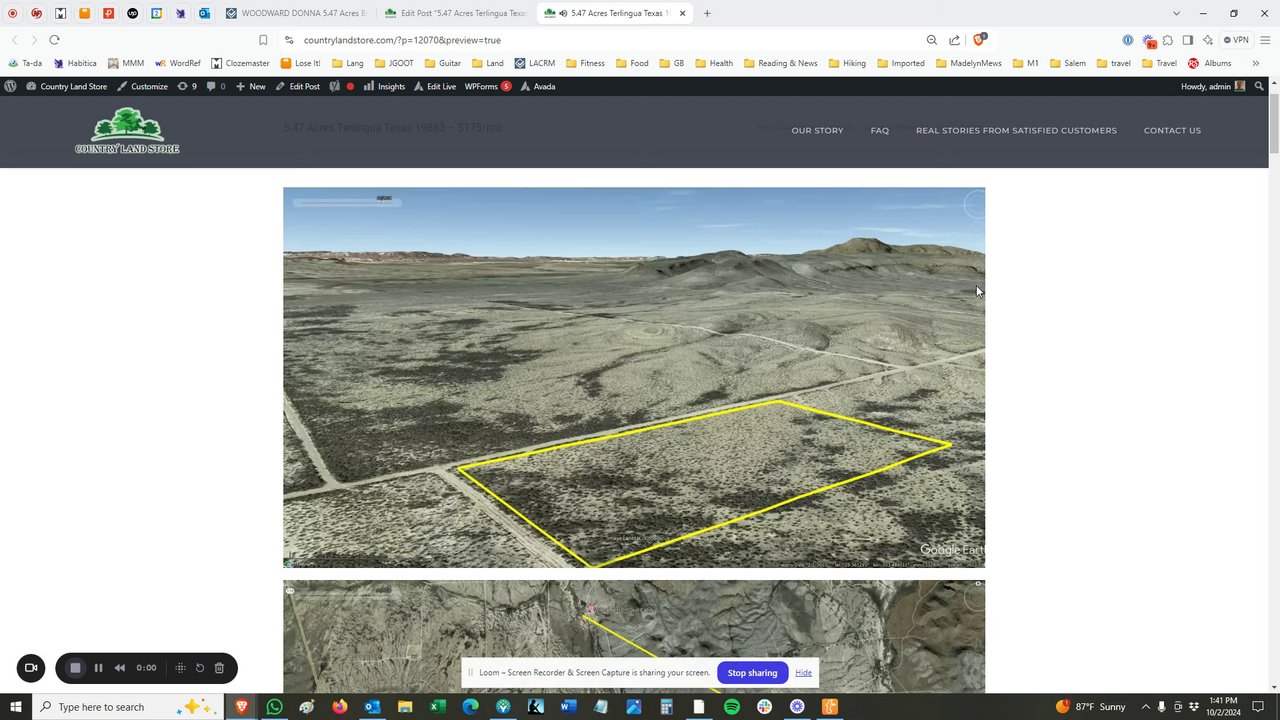Screen dimensions: 1280x720
Task: Click New in the WordPress admin bar
Action: coord(250,86)
